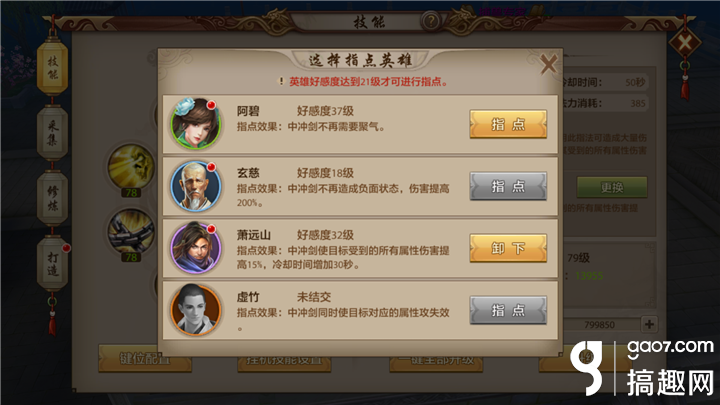The image size is (720, 405).
Task: Click 虚竹 hero portrait
Action: [196, 310]
